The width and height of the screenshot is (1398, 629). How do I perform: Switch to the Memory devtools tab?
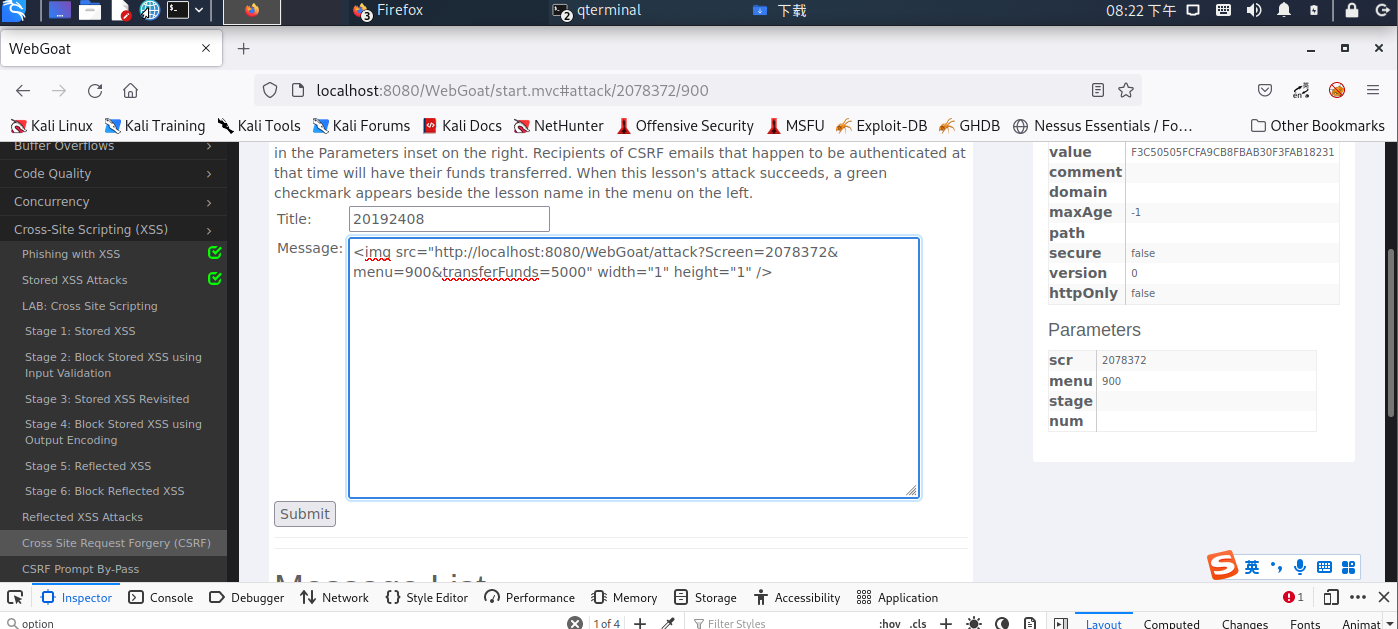point(624,597)
